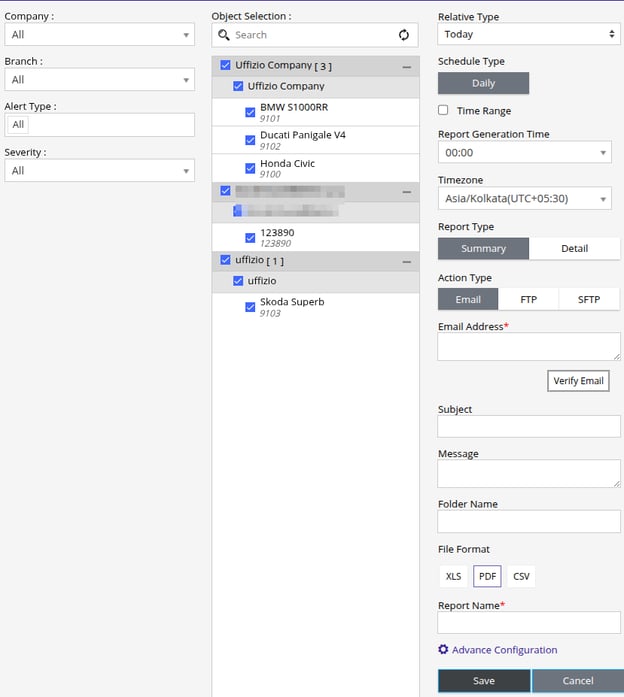
Task: Uncheck the Skoda Superb checkbox
Action: [250, 307]
